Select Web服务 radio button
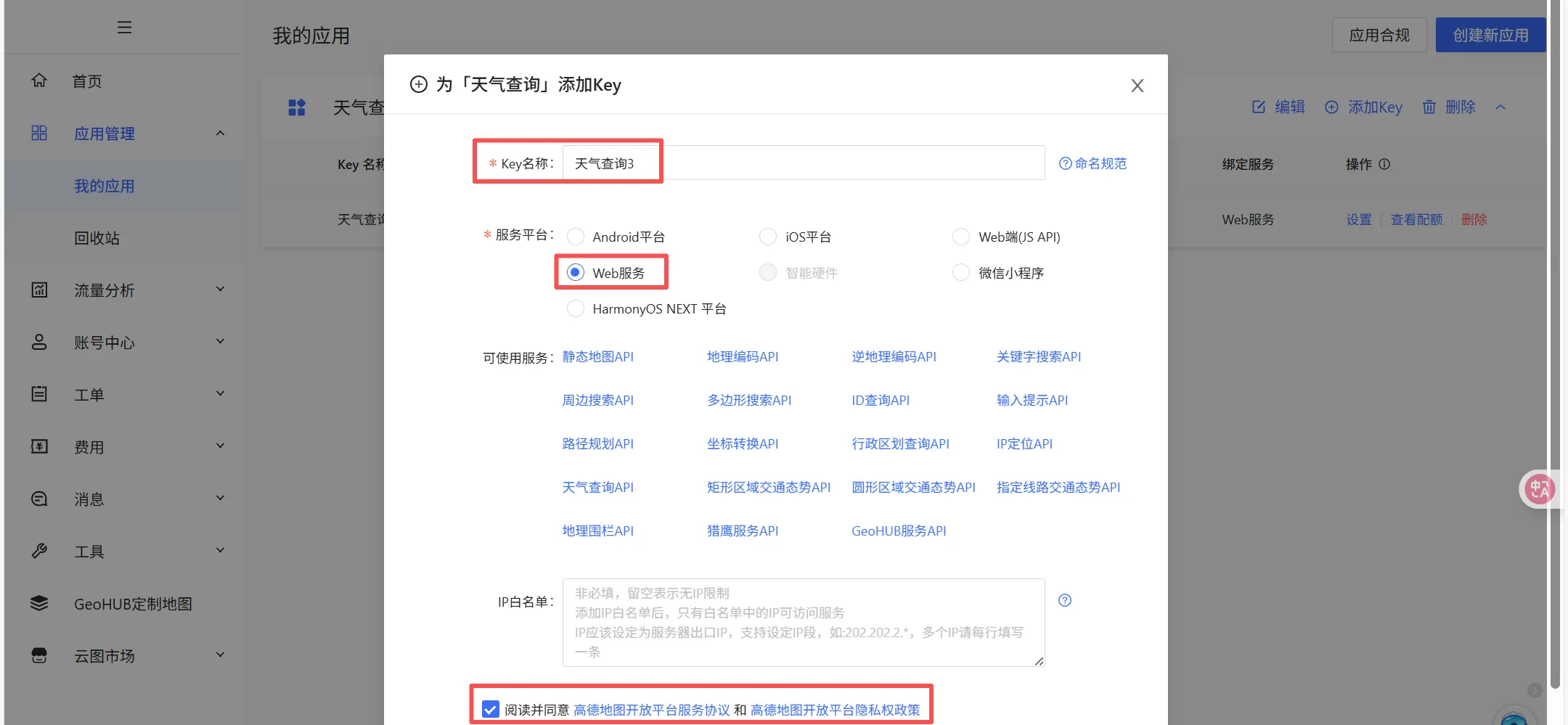The height and width of the screenshot is (725, 1568). tap(576, 272)
